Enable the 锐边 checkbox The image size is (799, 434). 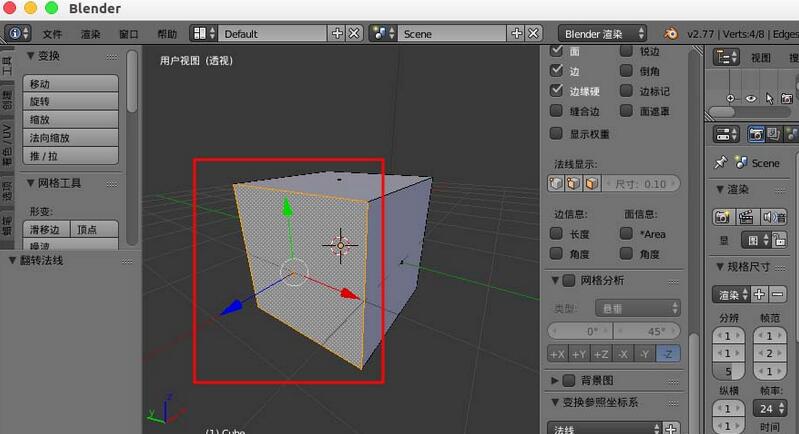(x=626, y=50)
